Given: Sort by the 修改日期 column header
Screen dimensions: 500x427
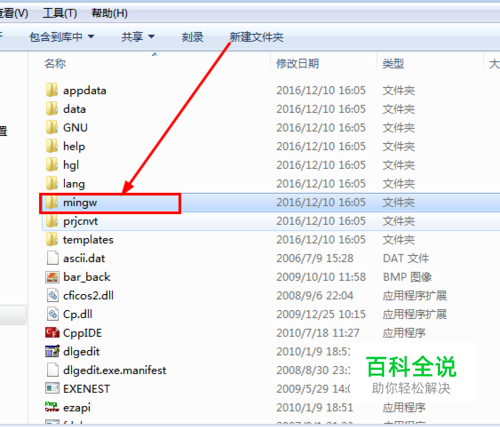Looking at the screenshot, I should (298, 63).
